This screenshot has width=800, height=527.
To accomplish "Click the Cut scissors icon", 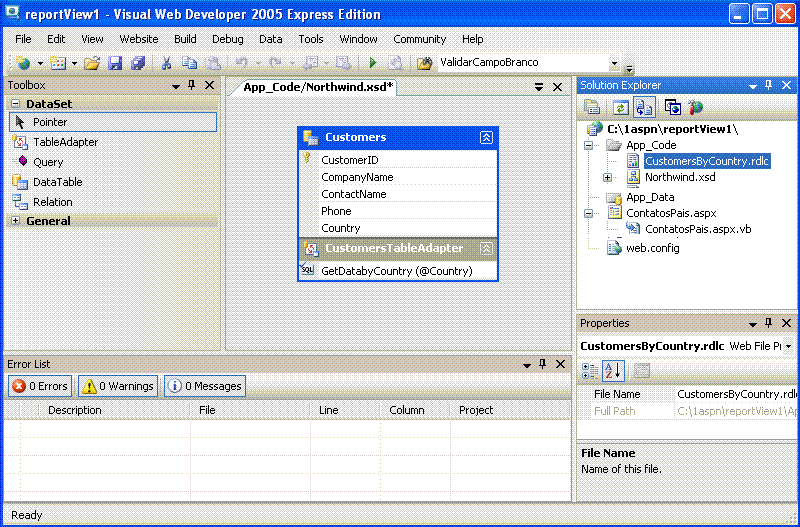I will (166, 63).
